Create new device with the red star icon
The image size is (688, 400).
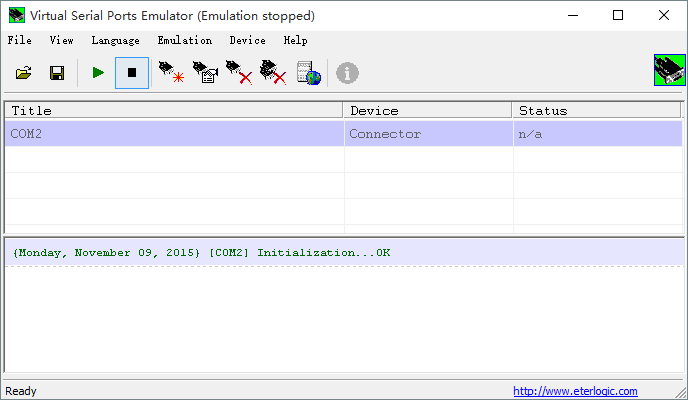click(171, 73)
